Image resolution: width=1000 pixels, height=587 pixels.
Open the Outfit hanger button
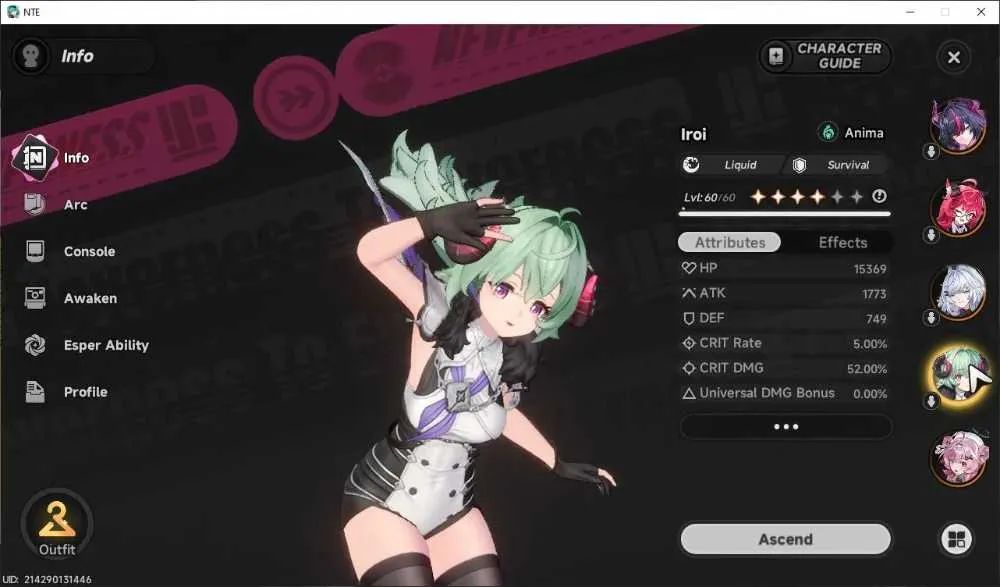coord(57,525)
